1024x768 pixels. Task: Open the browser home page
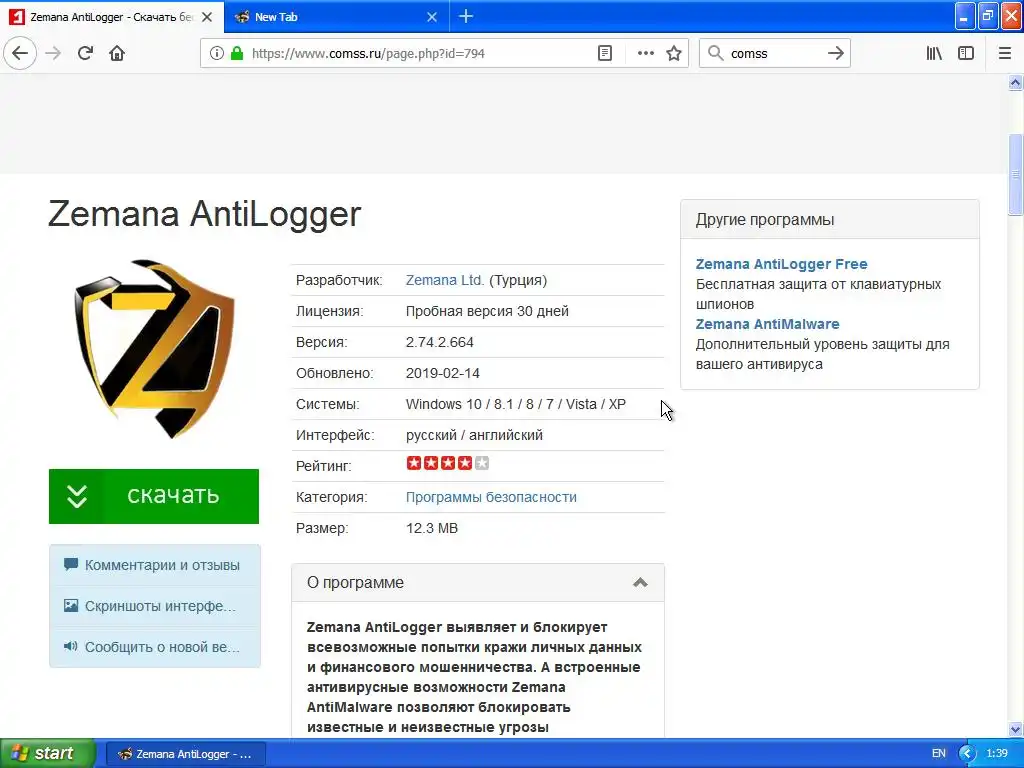point(117,53)
